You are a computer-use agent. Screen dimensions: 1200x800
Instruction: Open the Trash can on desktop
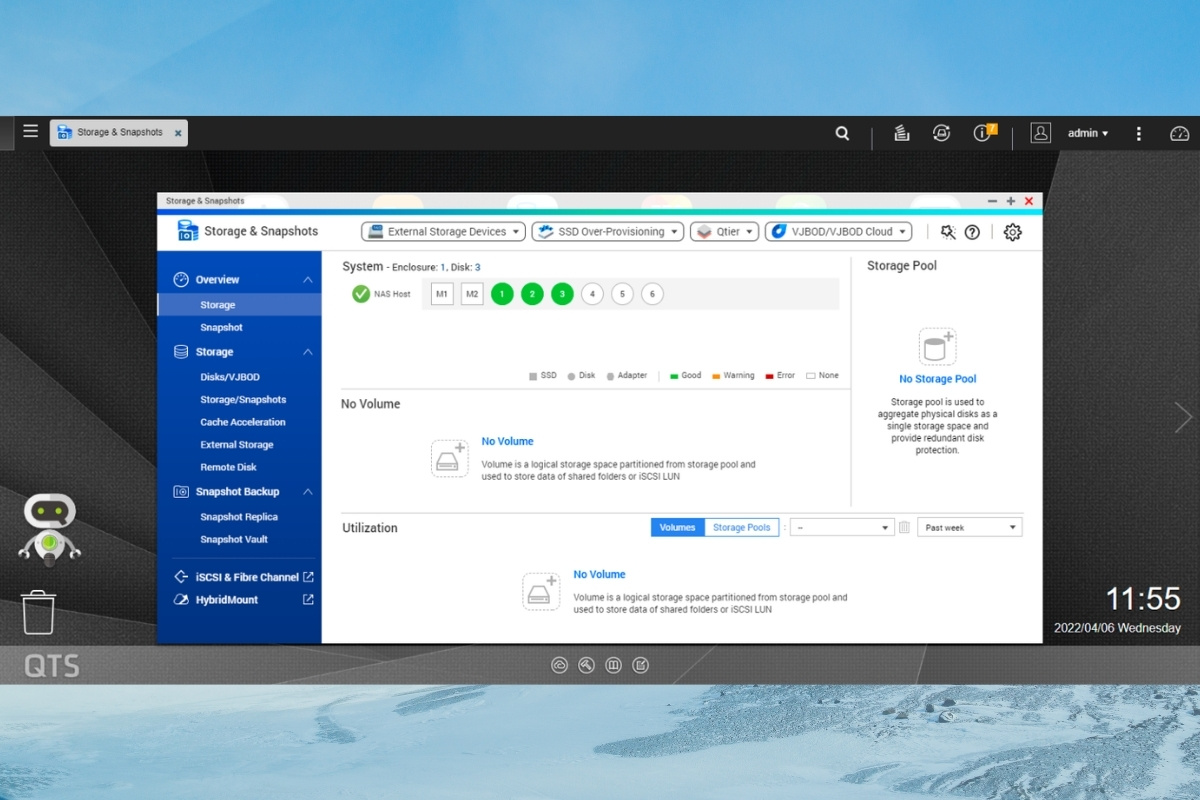[39, 612]
